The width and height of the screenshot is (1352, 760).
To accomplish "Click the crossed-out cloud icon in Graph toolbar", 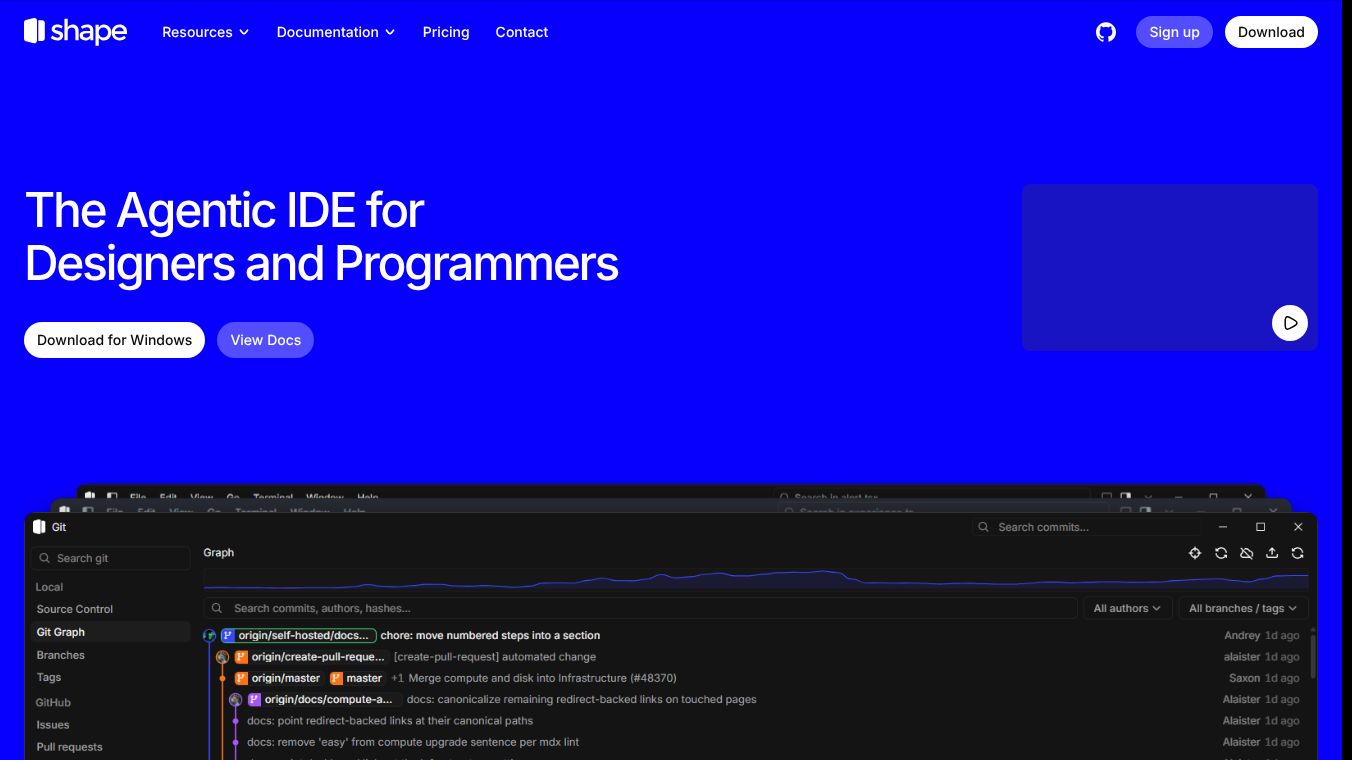I will [1247, 553].
